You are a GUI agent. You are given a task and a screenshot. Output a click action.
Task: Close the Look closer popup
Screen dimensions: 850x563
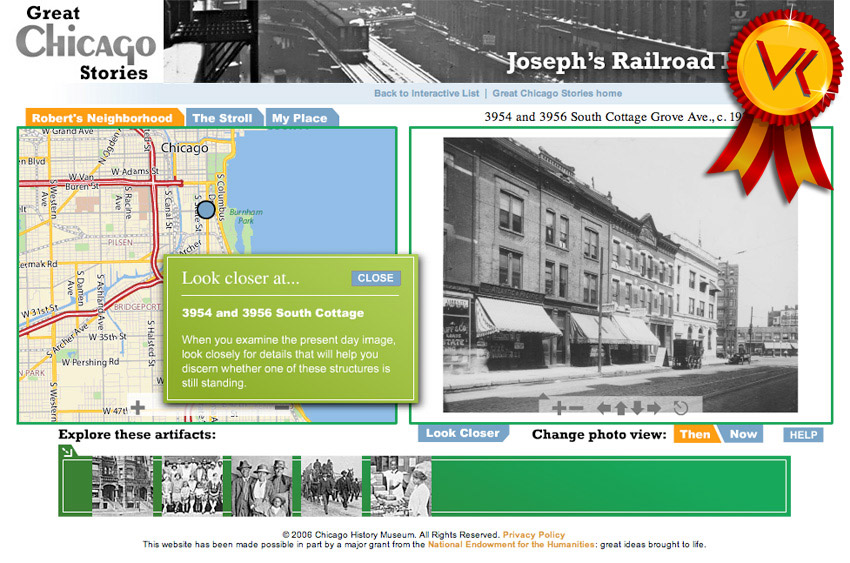pyautogui.click(x=376, y=278)
